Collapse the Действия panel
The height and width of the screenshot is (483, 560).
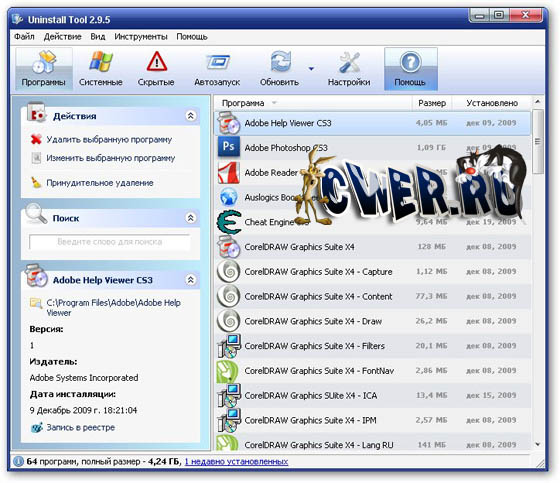click(191, 116)
